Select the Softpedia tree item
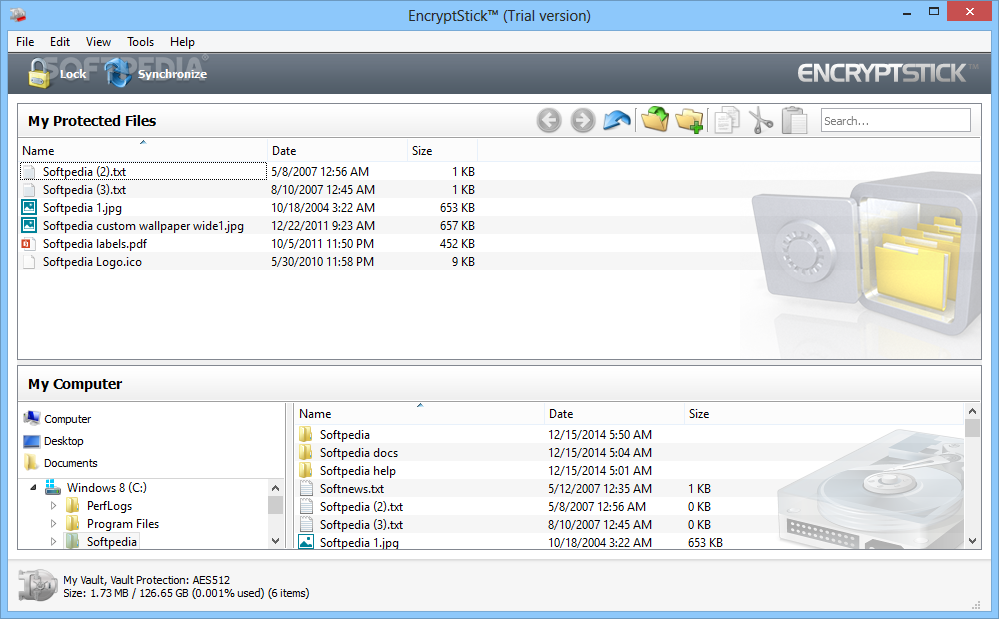 pos(111,541)
